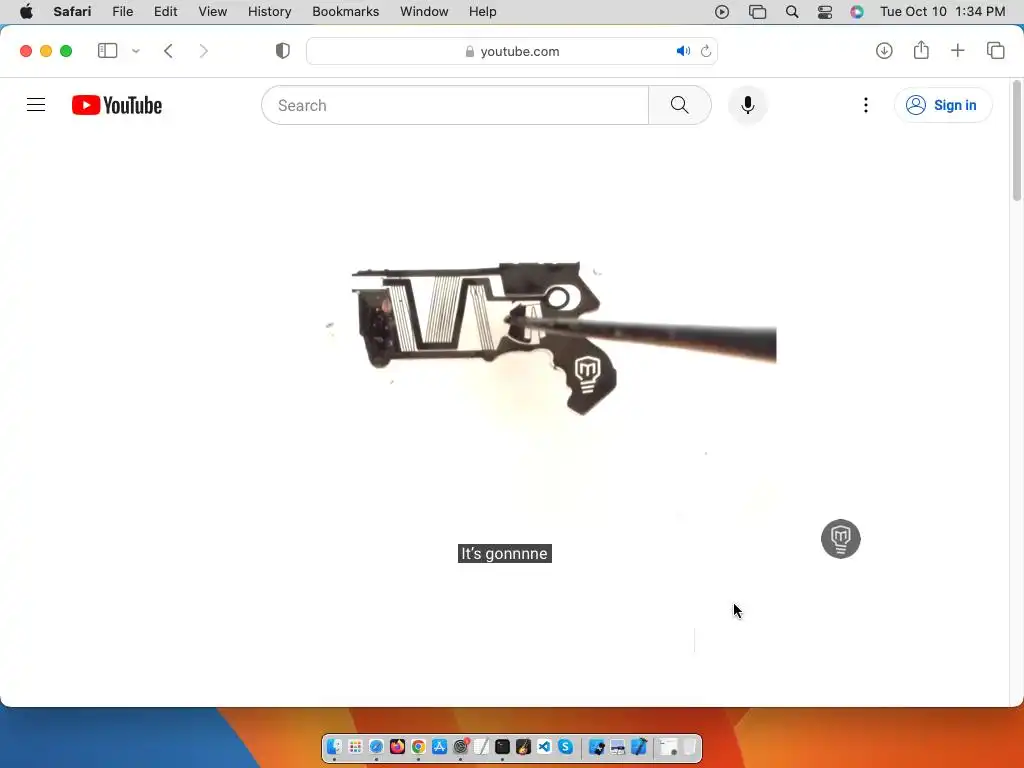Click the screen mirroring menu bar icon
The height and width of the screenshot is (768, 1024).
click(x=758, y=12)
